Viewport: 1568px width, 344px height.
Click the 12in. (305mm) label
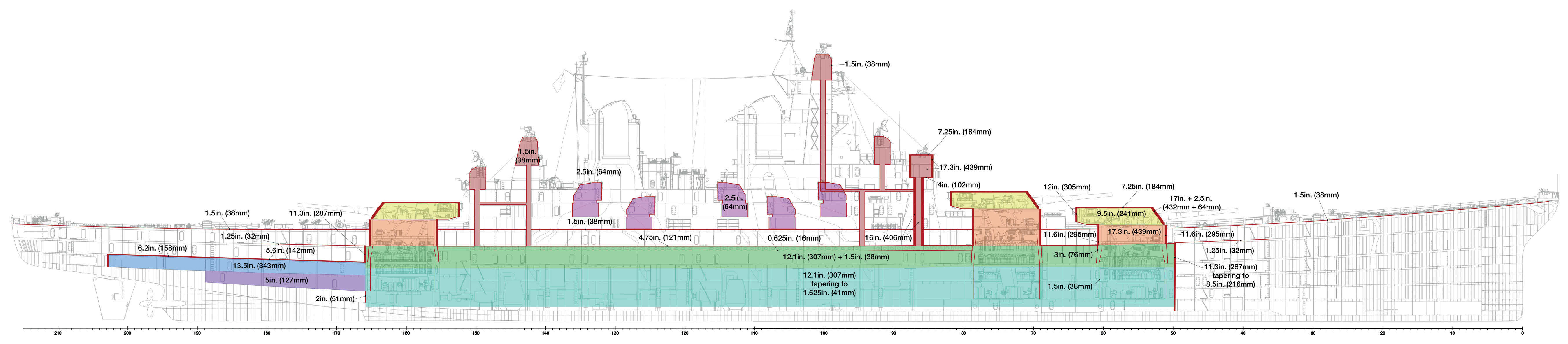click(1067, 187)
